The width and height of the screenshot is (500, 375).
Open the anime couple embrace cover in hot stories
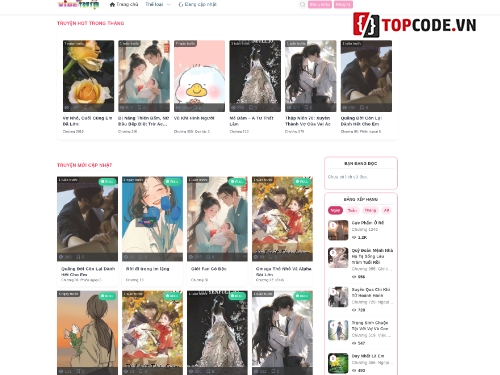[311, 76]
